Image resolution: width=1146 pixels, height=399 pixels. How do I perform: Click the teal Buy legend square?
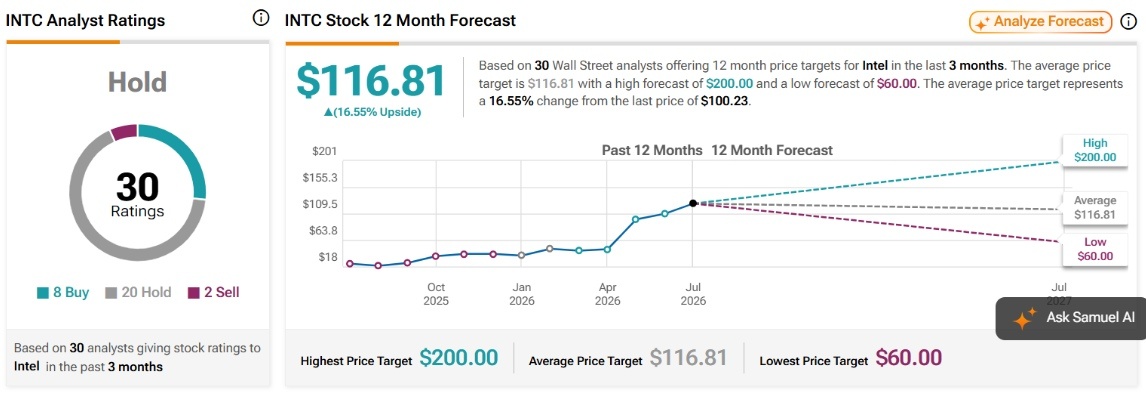(42, 293)
